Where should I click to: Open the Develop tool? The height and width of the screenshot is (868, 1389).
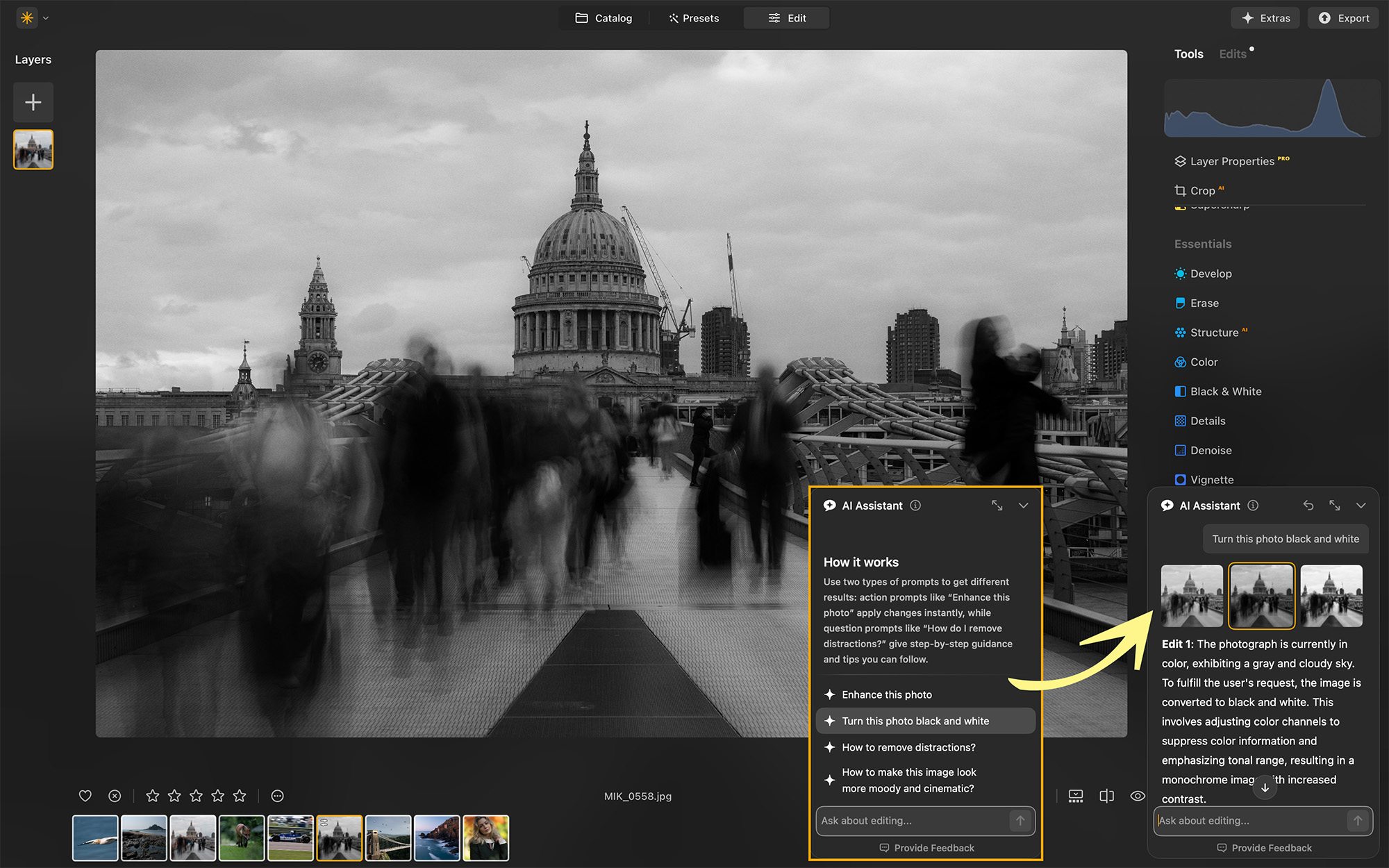point(1211,274)
